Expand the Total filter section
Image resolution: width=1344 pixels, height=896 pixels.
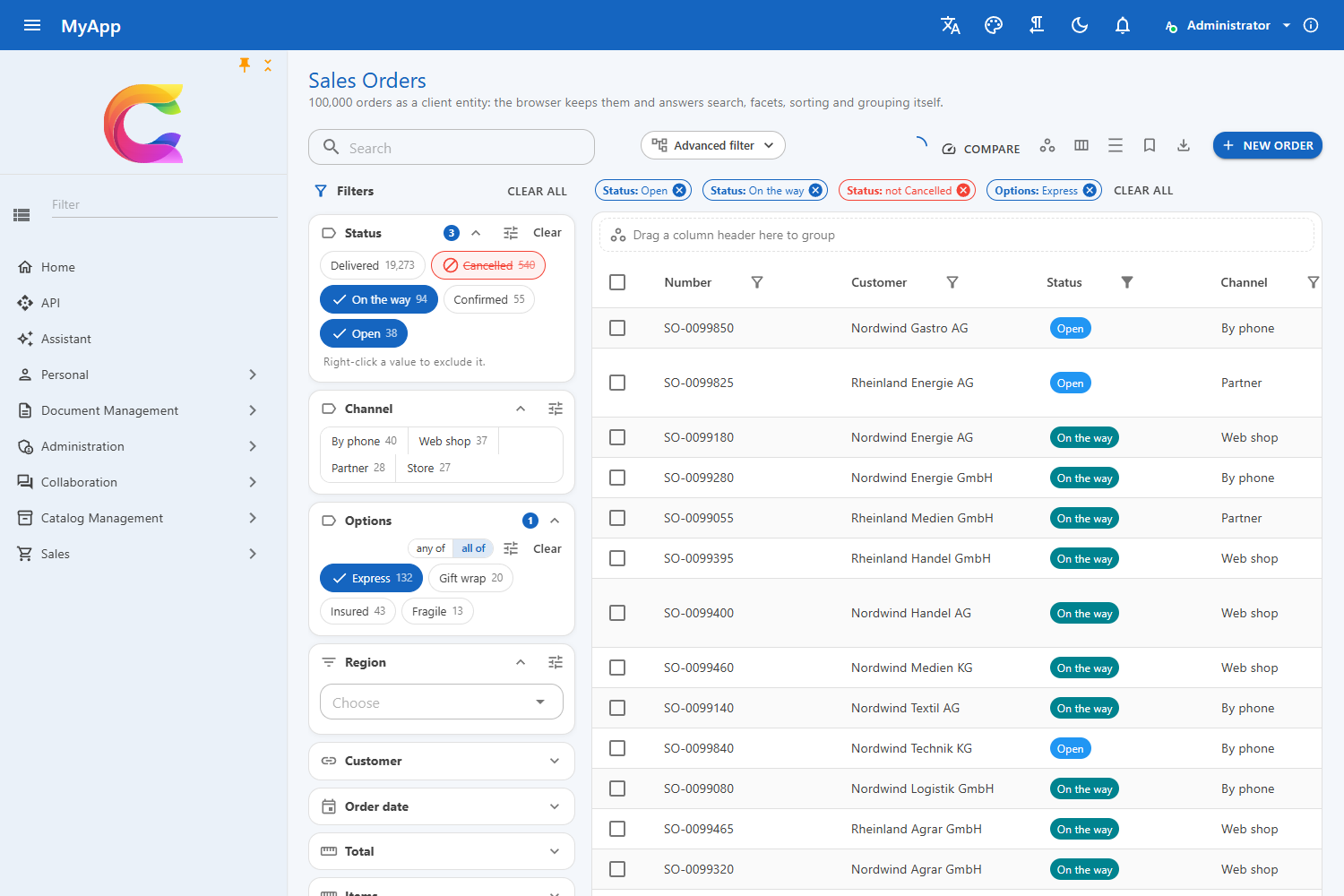point(442,851)
